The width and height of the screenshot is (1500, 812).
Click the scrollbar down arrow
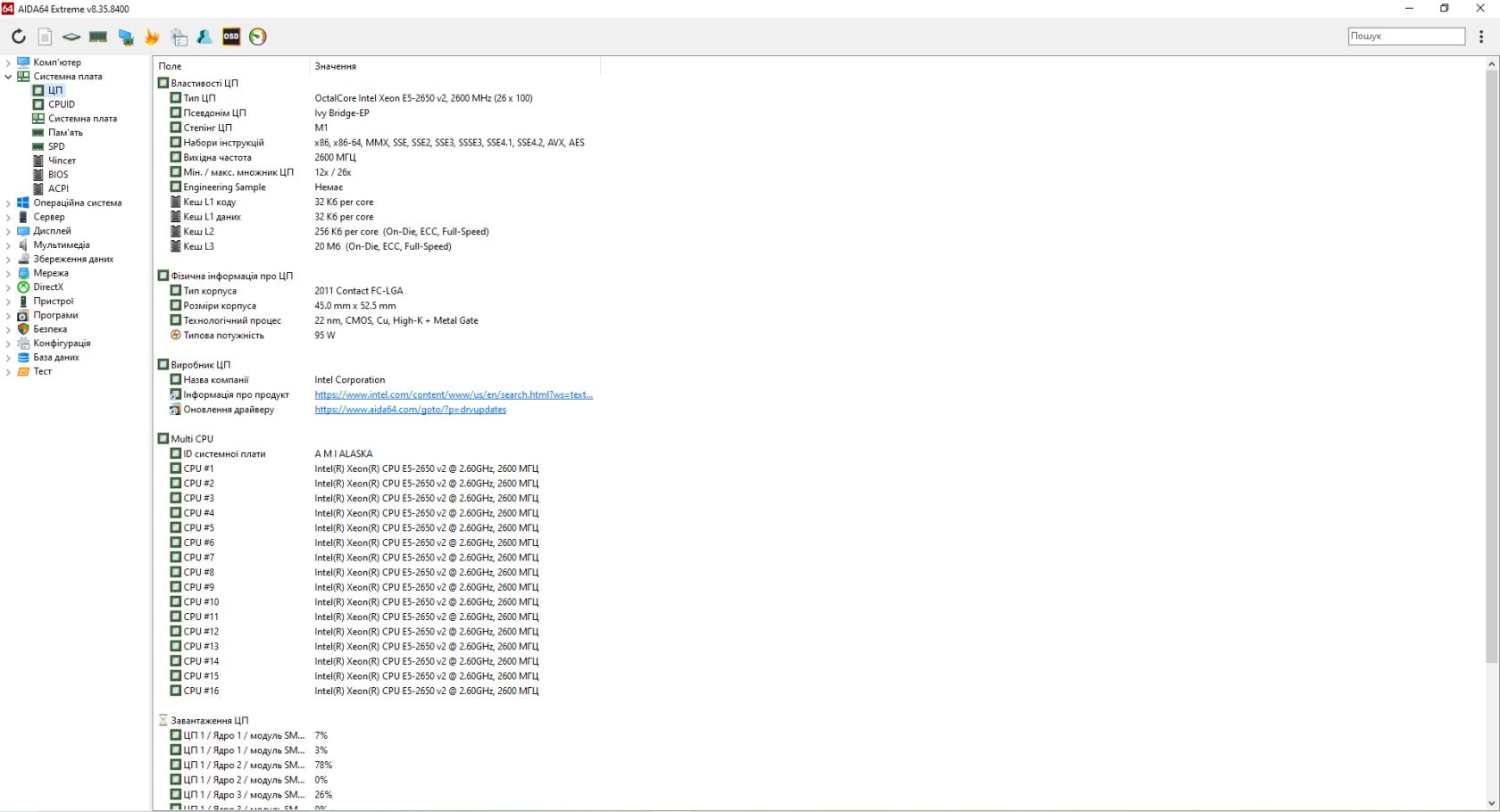[1492, 804]
